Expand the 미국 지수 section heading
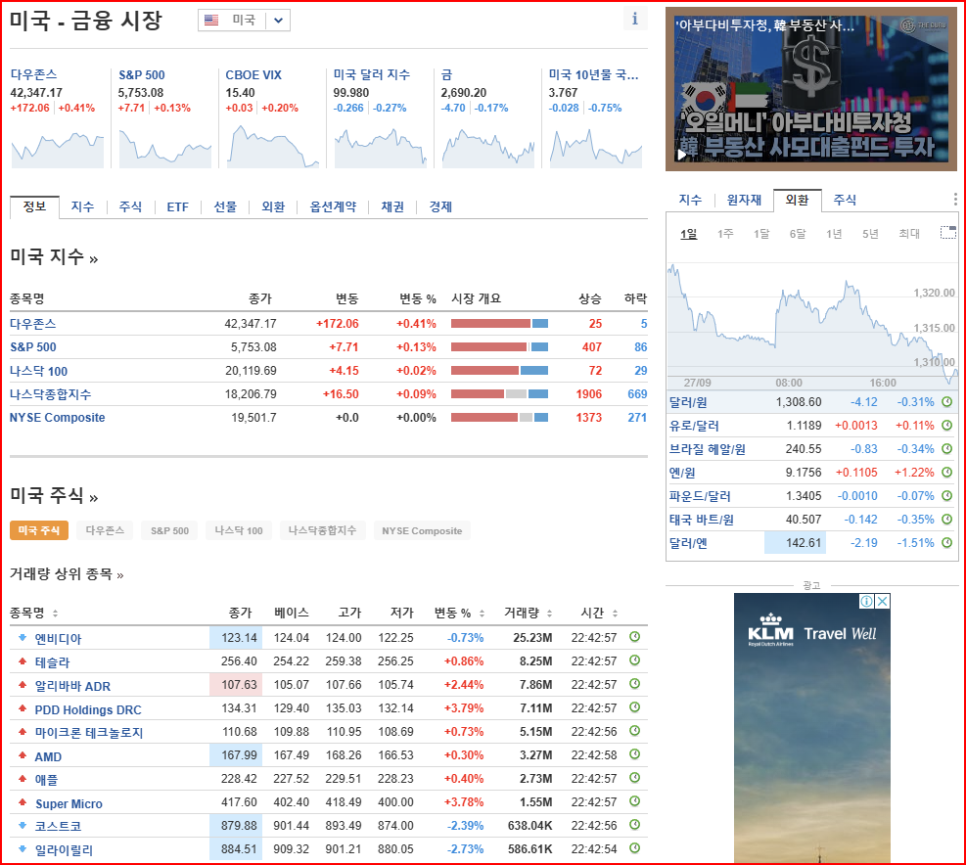 tap(54, 256)
